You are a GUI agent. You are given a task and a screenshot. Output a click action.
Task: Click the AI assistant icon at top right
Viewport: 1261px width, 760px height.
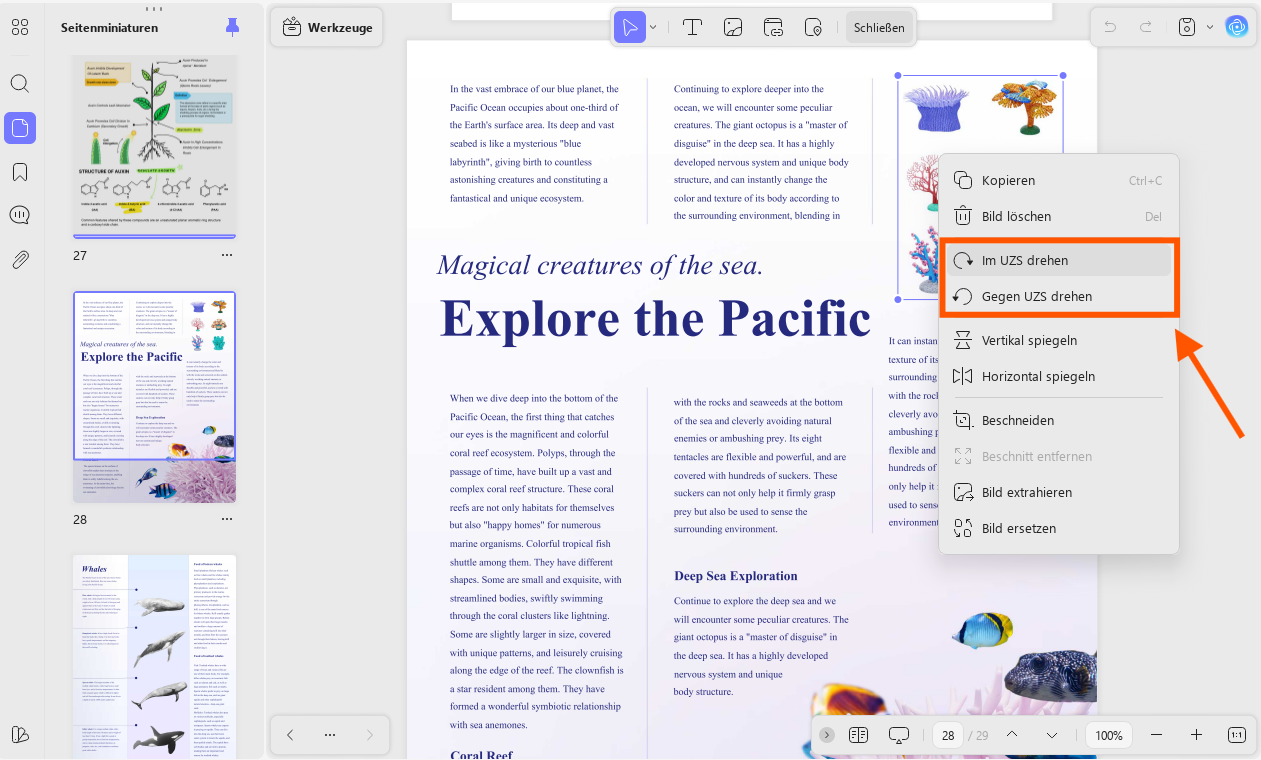pyautogui.click(x=1237, y=27)
